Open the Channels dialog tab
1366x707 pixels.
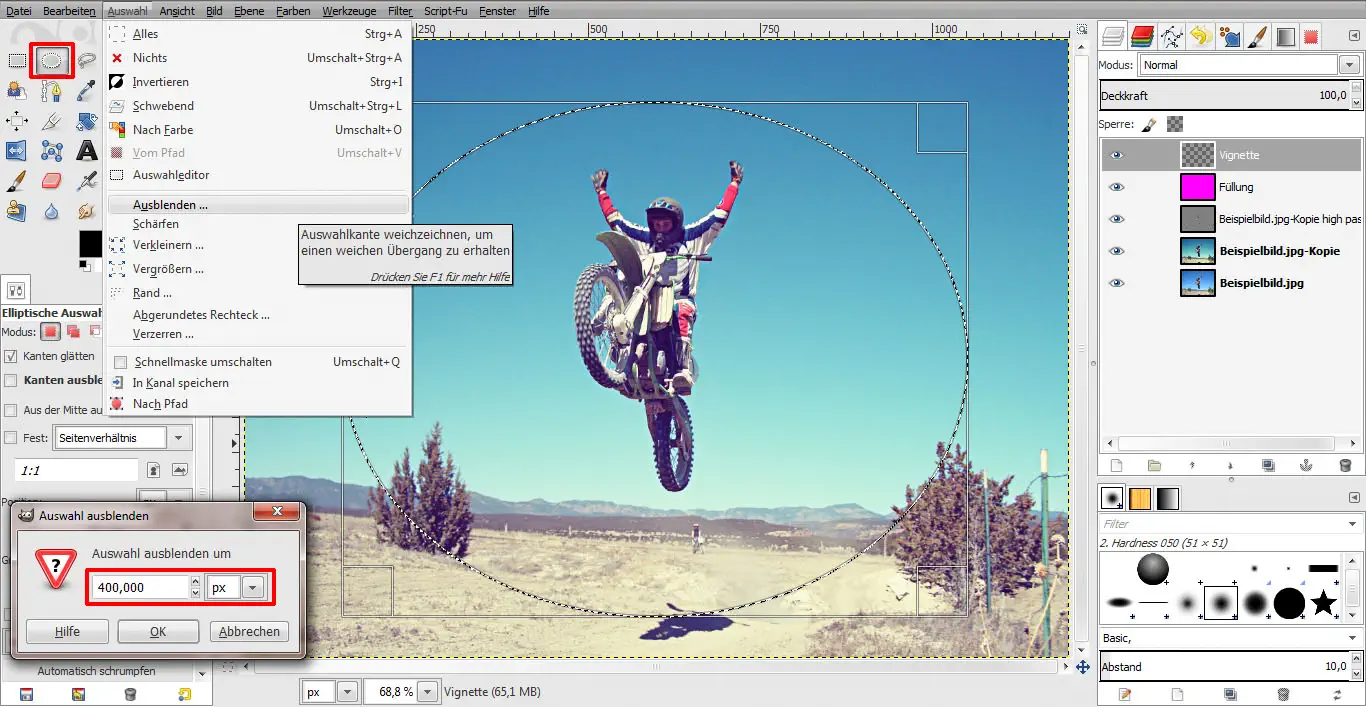coord(1141,36)
